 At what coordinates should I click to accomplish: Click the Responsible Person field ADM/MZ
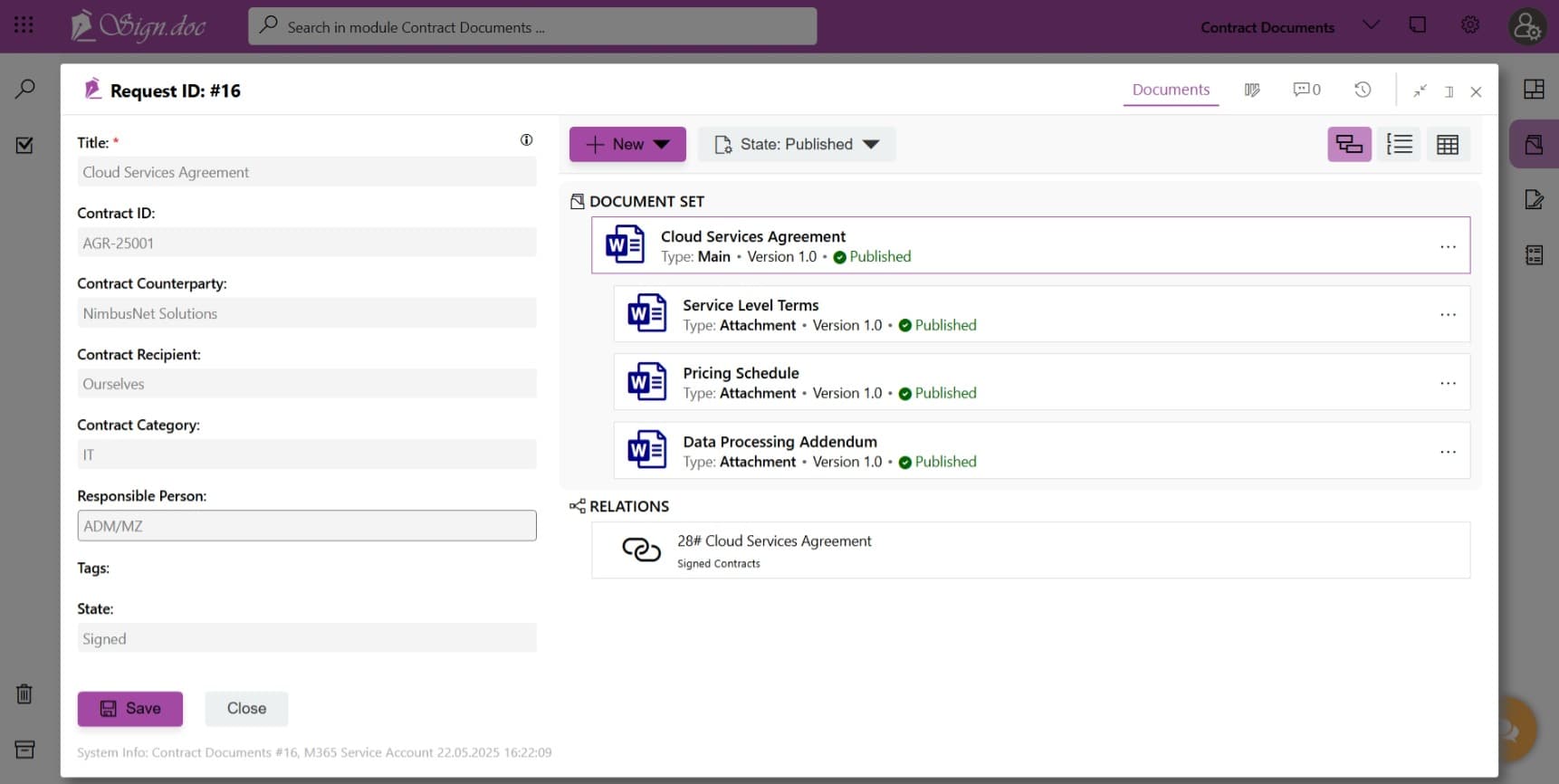click(x=307, y=526)
